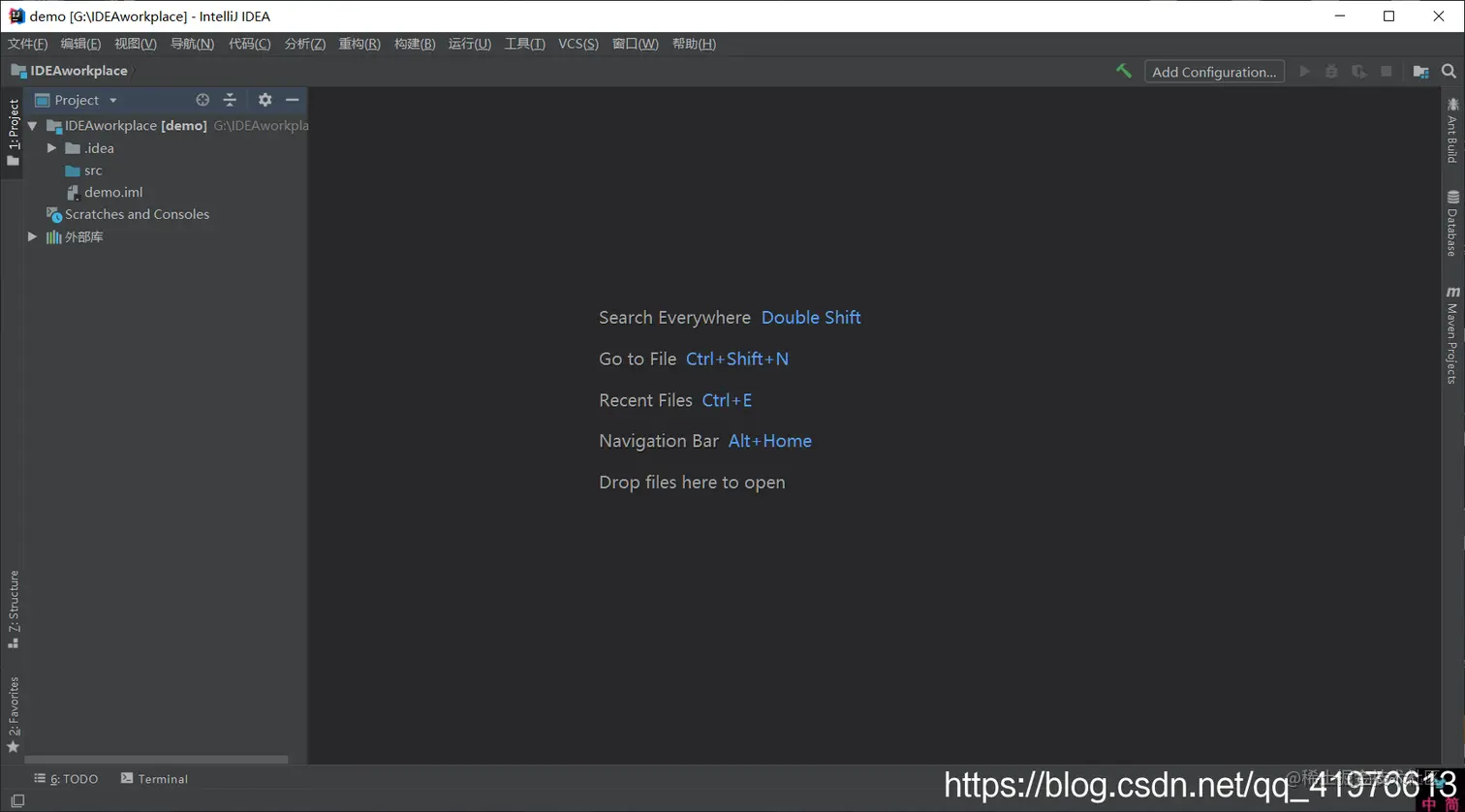Open the 帮助(H) menu
The height and width of the screenshot is (812, 1465).
(694, 44)
